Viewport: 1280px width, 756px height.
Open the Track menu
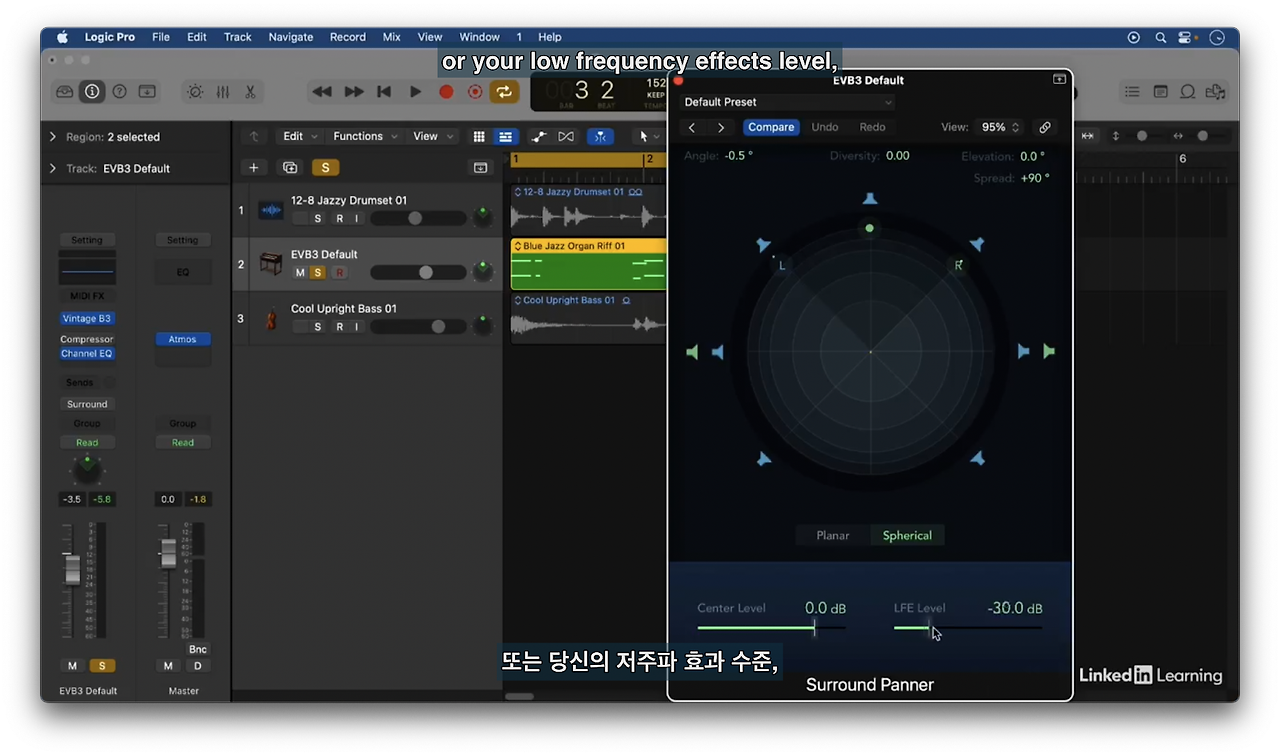[238, 37]
